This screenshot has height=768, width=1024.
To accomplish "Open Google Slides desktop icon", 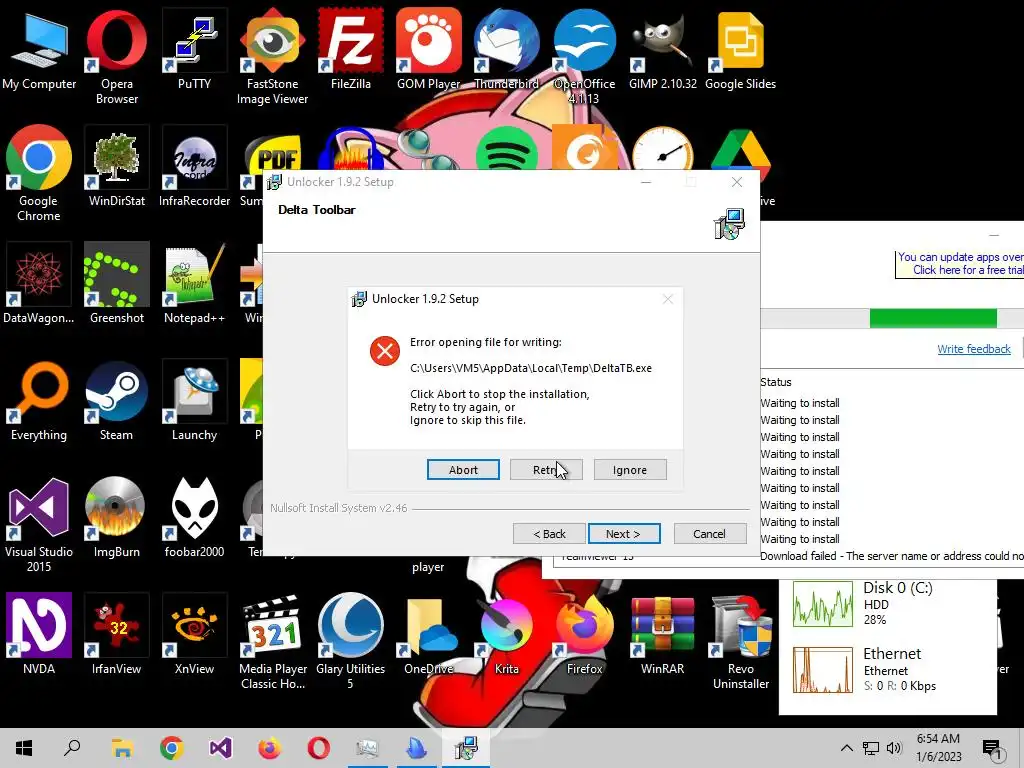I will 741,49.
